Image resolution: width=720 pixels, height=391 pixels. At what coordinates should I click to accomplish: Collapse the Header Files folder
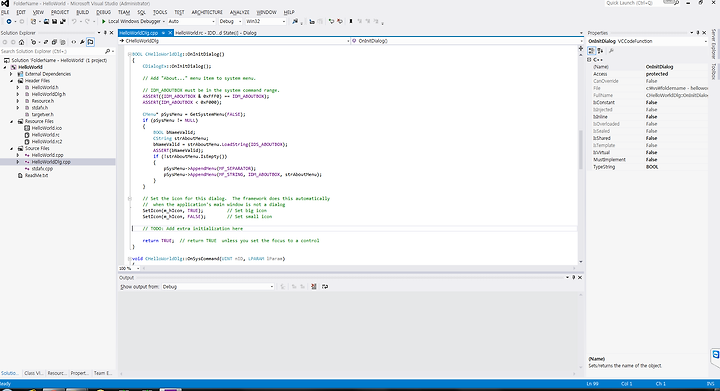tap(11, 81)
